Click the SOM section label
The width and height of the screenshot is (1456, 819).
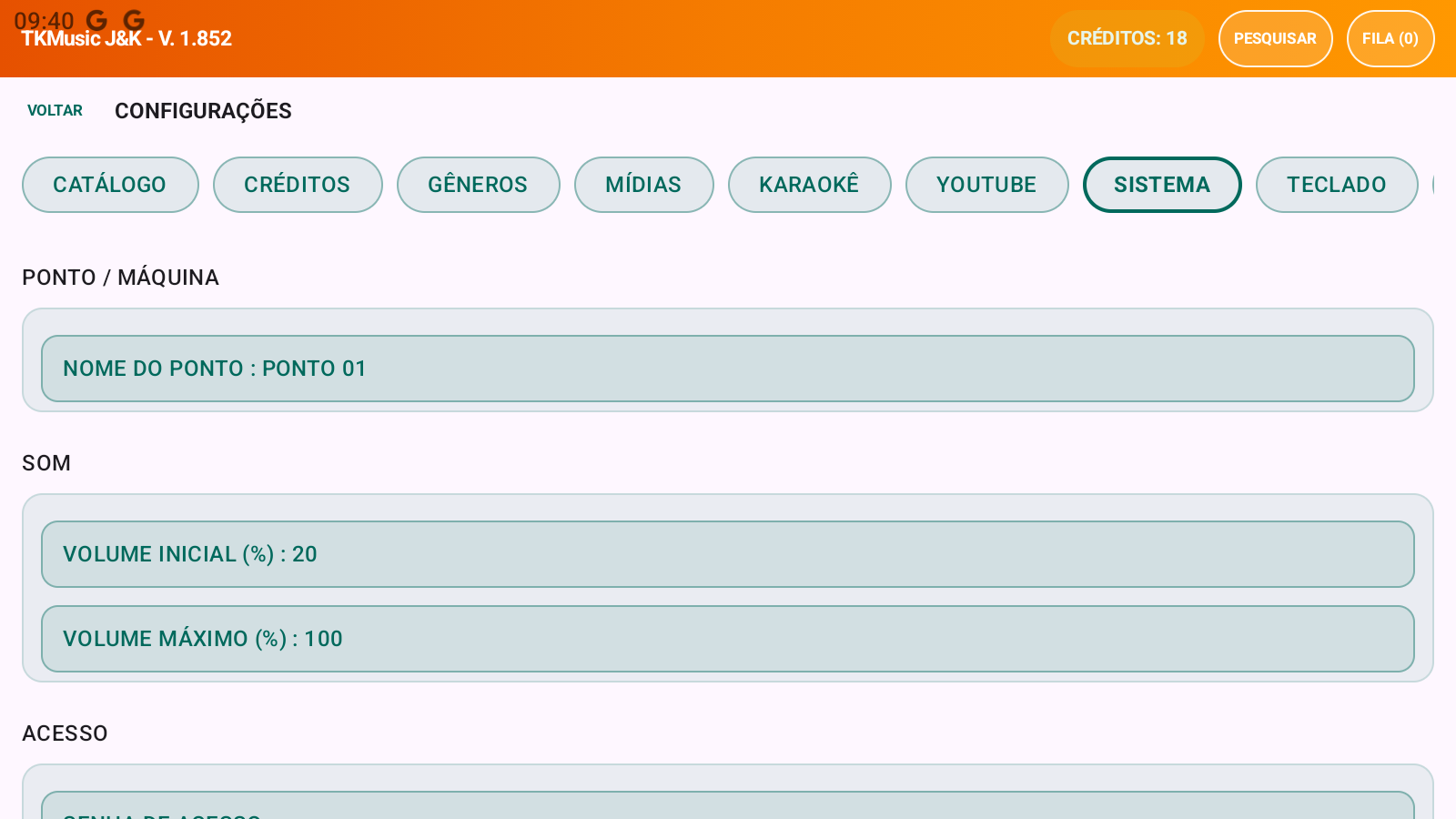(46, 463)
